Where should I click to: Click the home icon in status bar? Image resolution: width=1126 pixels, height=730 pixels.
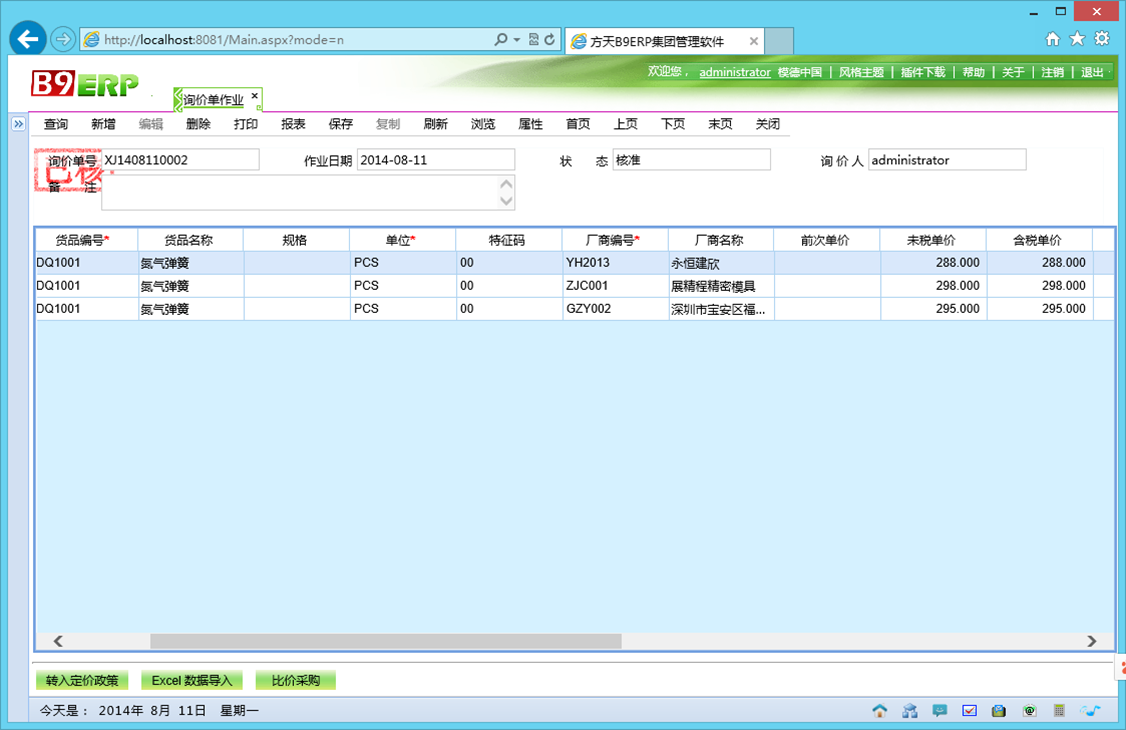(880, 711)
